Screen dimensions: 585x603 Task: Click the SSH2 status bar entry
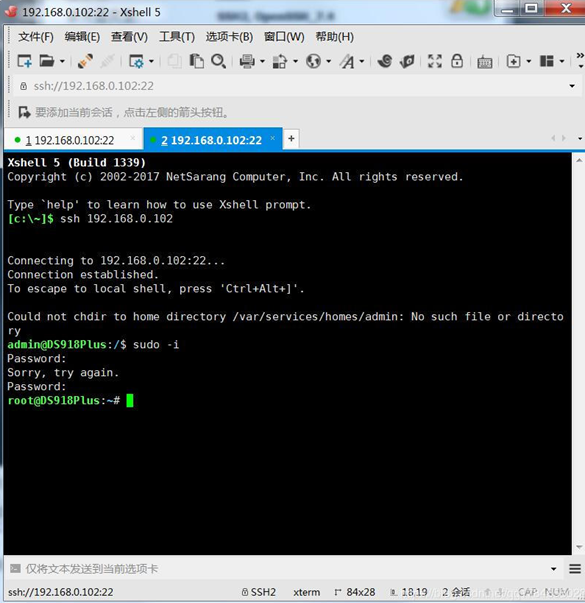tap(259, 592)
